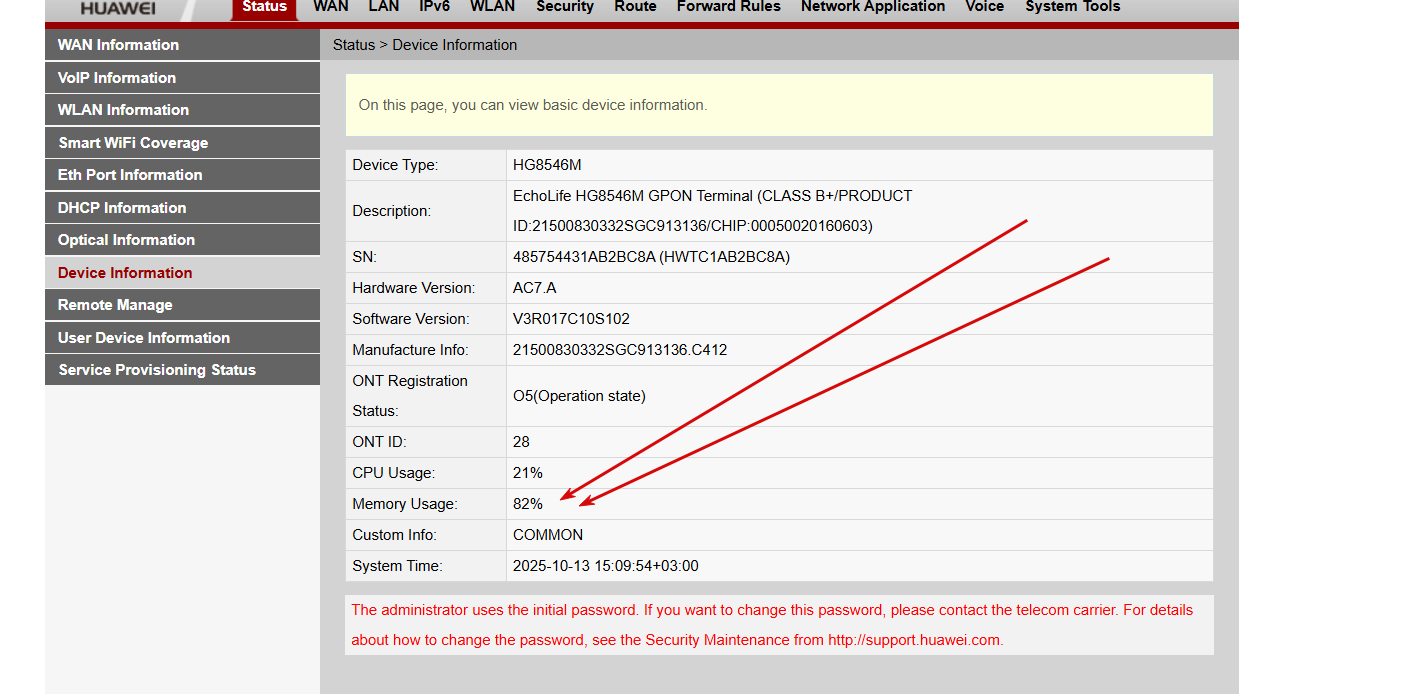Viewport: 1412px width, 694px height.
Task: Switch to the Voice tab
Action: click(985, 7)
